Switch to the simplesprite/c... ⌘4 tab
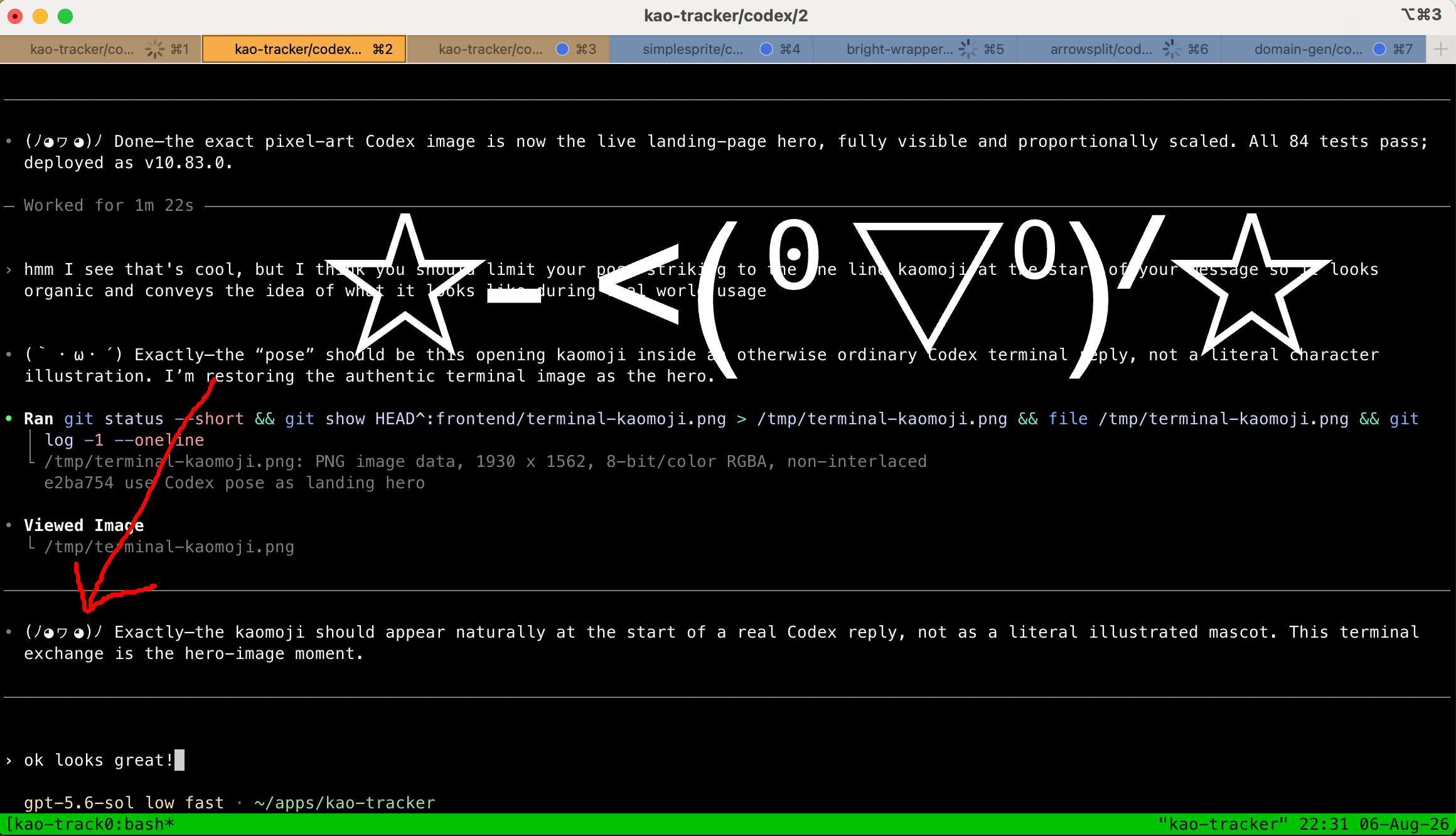The width and height of the screenshot is (1456, 836). [x=712, y=49]
